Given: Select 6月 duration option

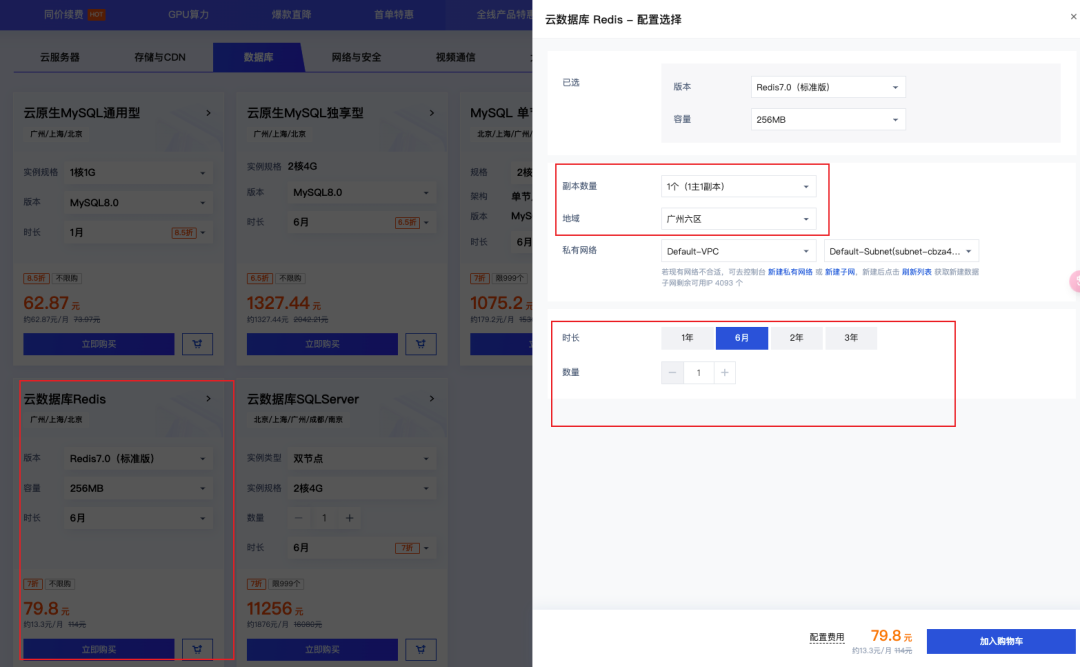Looking at the screenshot, I should pos(742,338).
